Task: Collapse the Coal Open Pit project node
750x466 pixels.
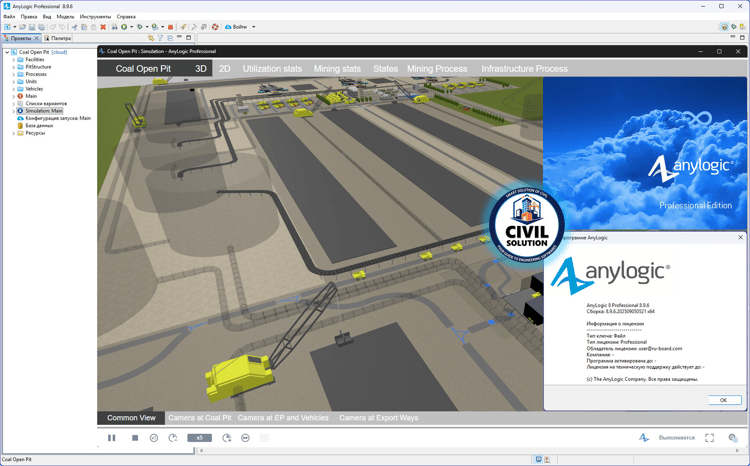Action: [7, 52]
